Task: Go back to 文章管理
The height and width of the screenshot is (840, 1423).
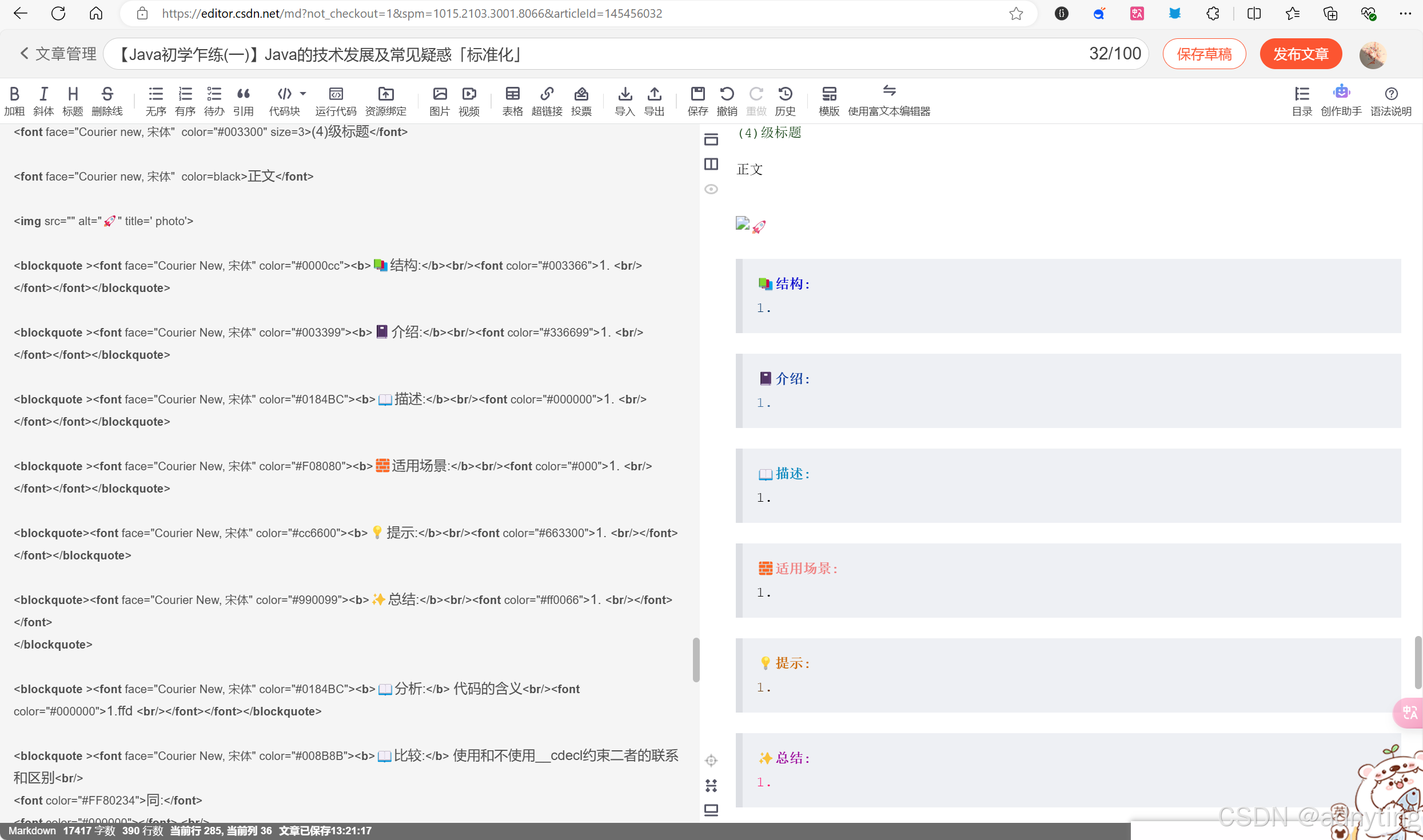Action: tap(58, 54)
